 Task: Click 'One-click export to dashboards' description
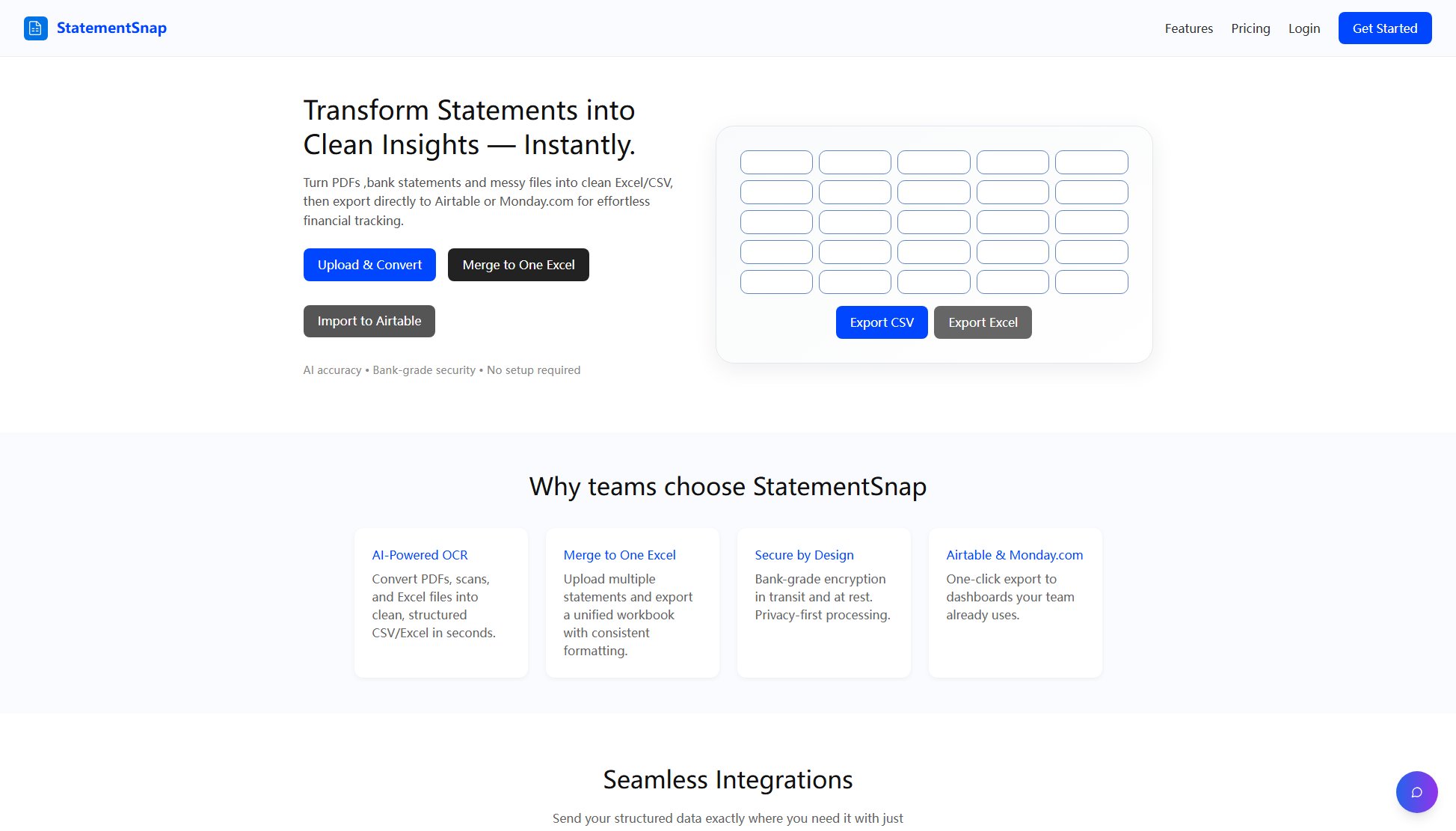pyautogui.click(x=1010, y=597)
